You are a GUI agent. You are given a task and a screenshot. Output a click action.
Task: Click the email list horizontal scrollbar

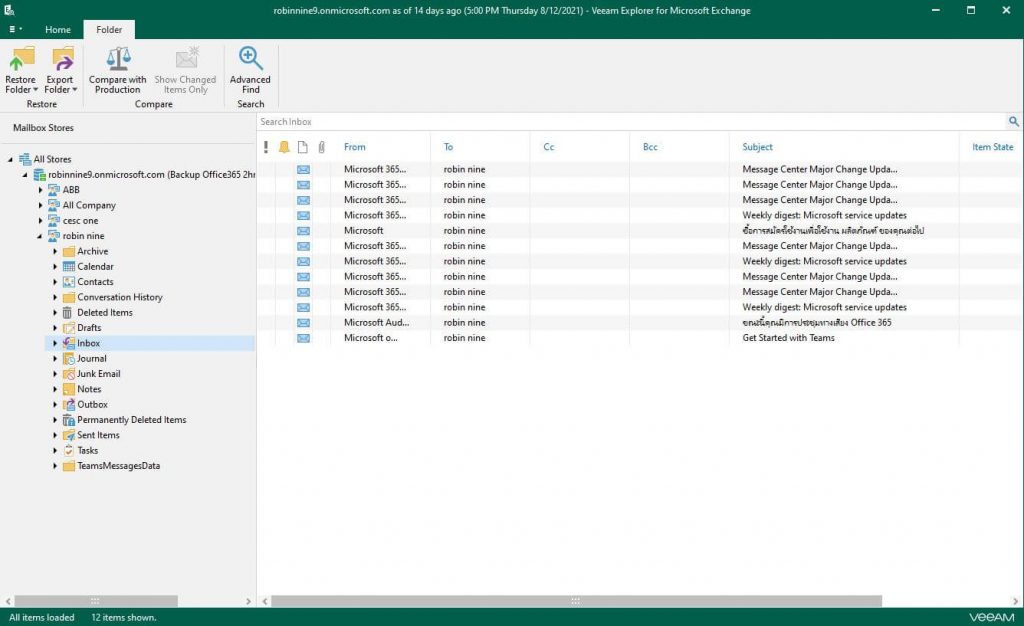point(576,601)
